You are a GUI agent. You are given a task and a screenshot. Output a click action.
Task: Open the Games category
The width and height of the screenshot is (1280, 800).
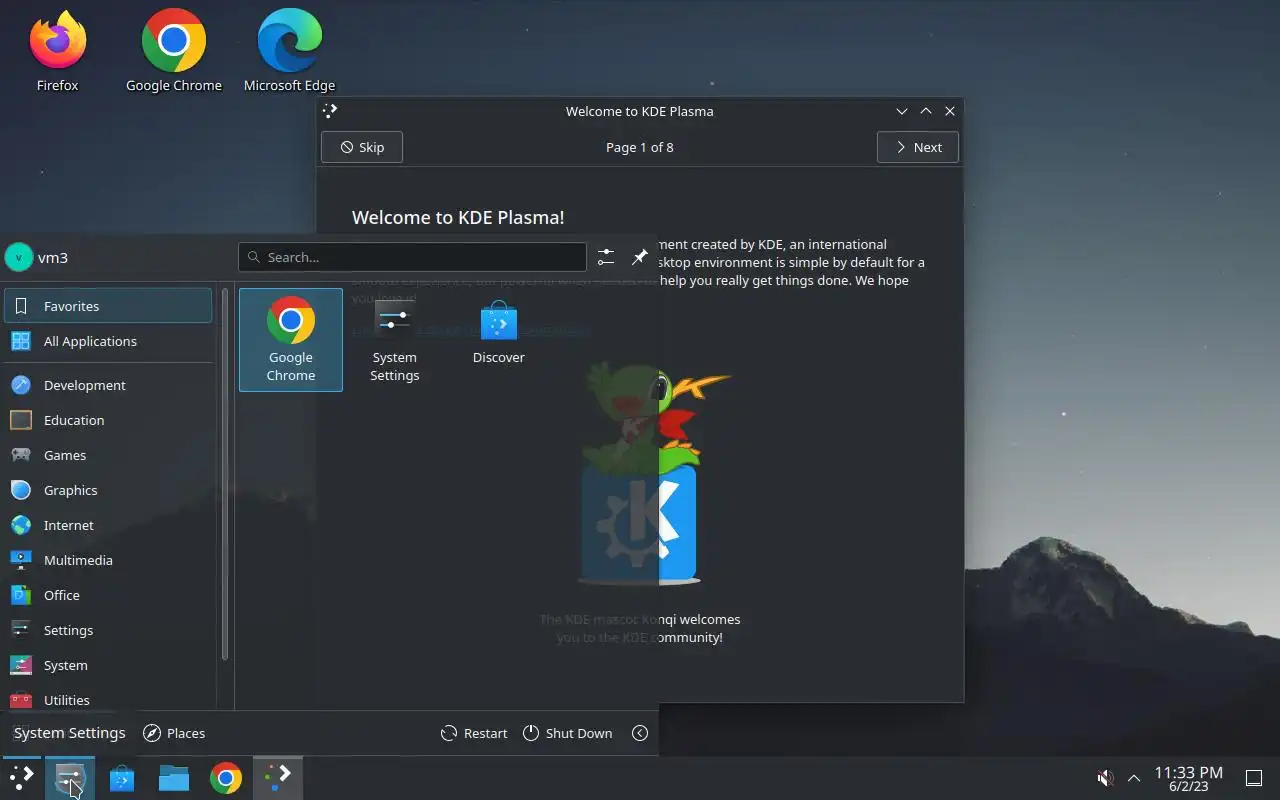108,455
